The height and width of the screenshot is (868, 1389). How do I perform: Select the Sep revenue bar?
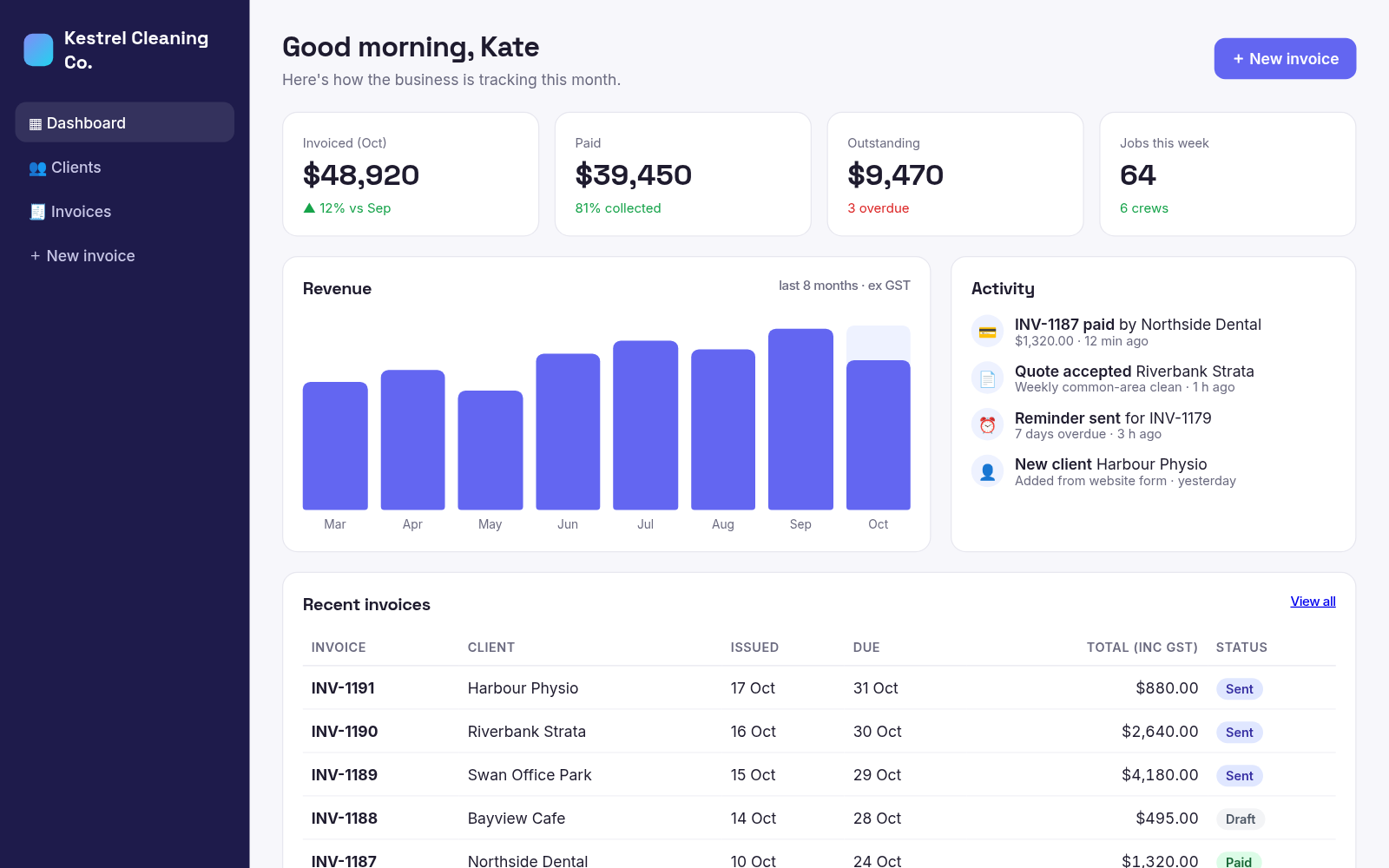coord(800,419)
